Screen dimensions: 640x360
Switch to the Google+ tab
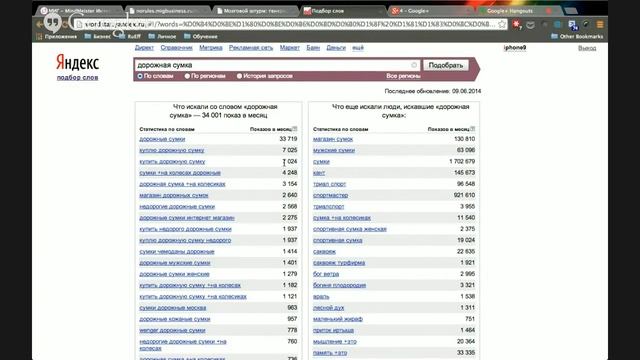(431, 11)
